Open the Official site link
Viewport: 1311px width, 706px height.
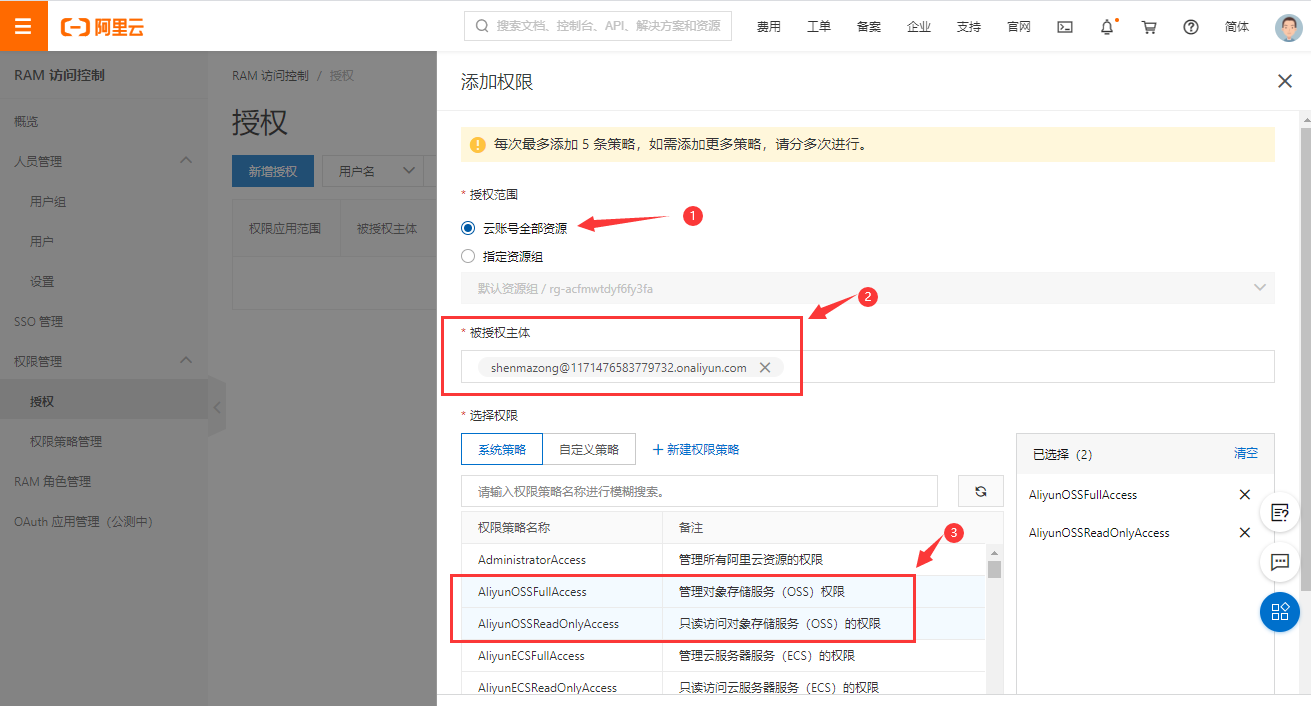click(x=1019, y=27)
